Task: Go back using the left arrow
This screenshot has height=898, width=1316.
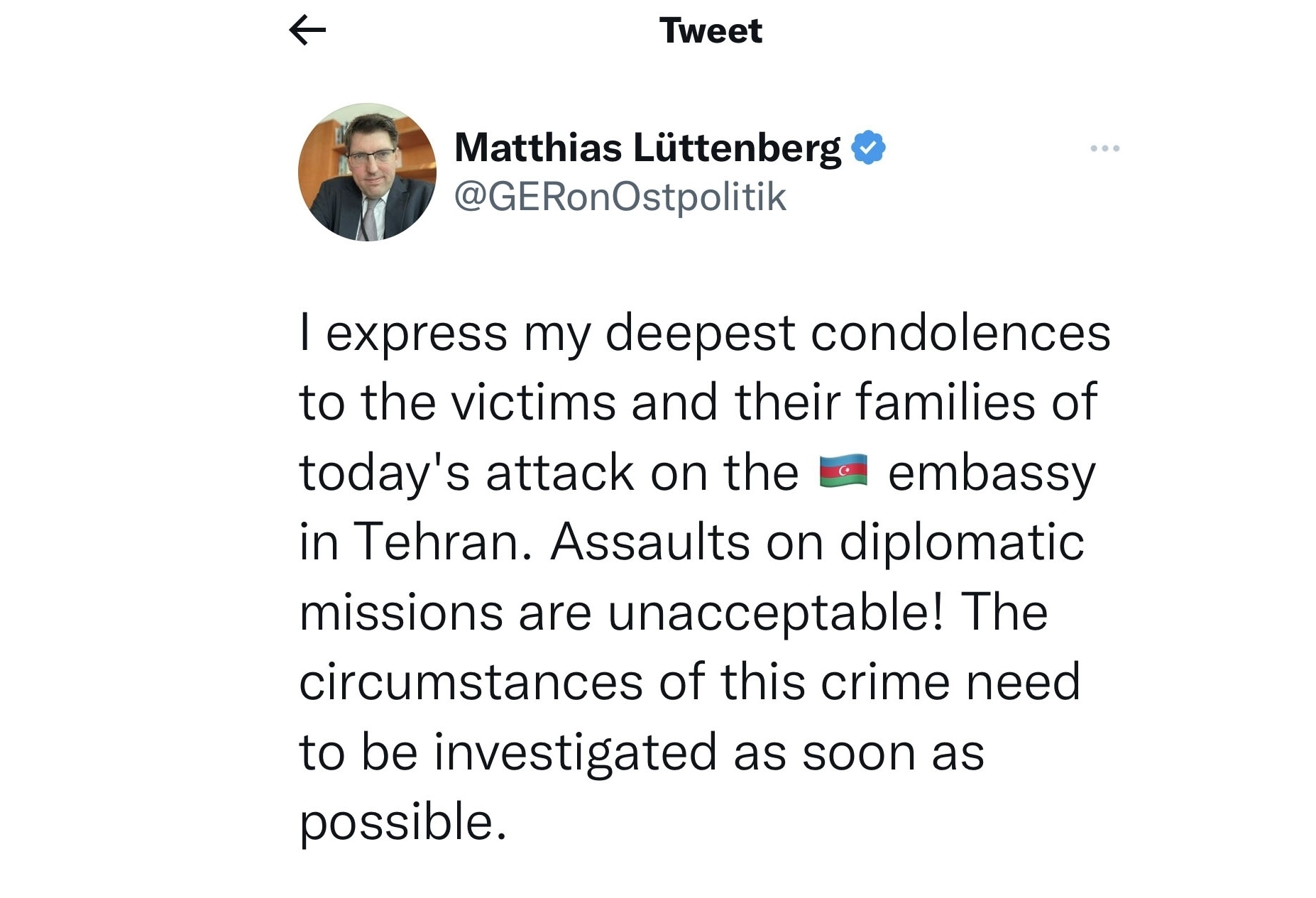Action: 307,31
